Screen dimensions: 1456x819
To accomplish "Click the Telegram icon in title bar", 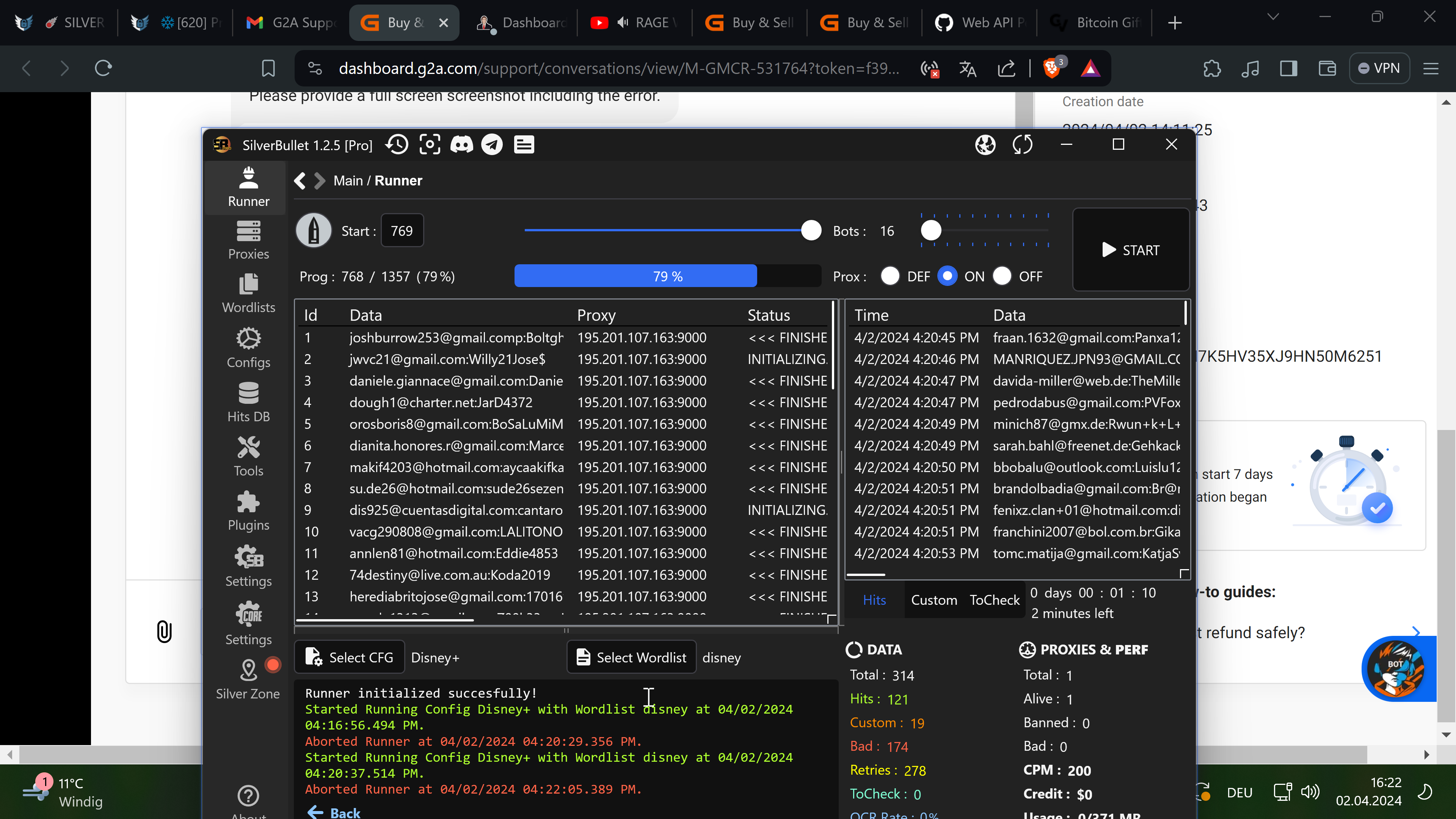I will coord(492,145).
